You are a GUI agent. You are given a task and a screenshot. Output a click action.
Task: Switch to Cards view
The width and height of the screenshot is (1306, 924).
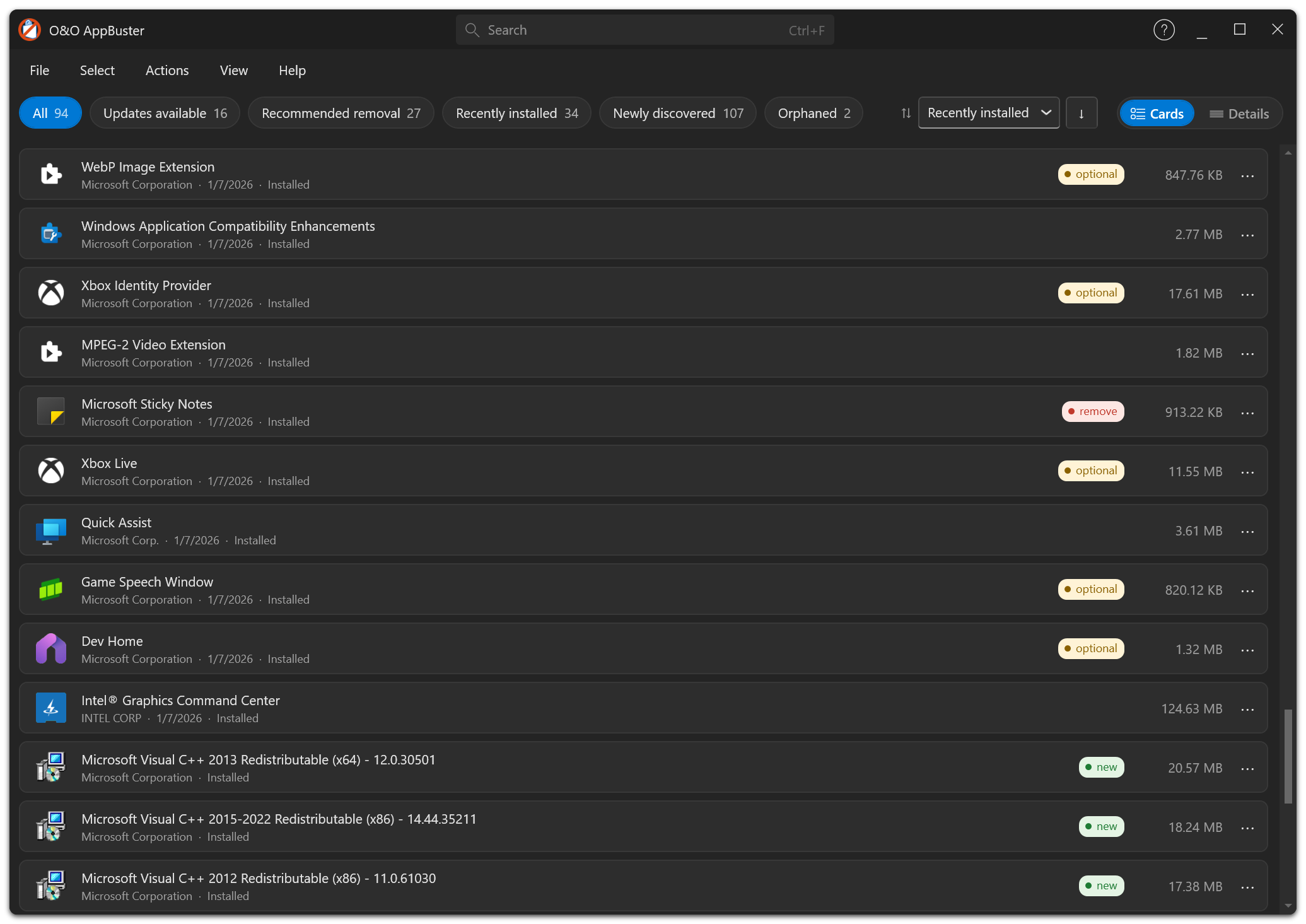[x=1157, y=114]
